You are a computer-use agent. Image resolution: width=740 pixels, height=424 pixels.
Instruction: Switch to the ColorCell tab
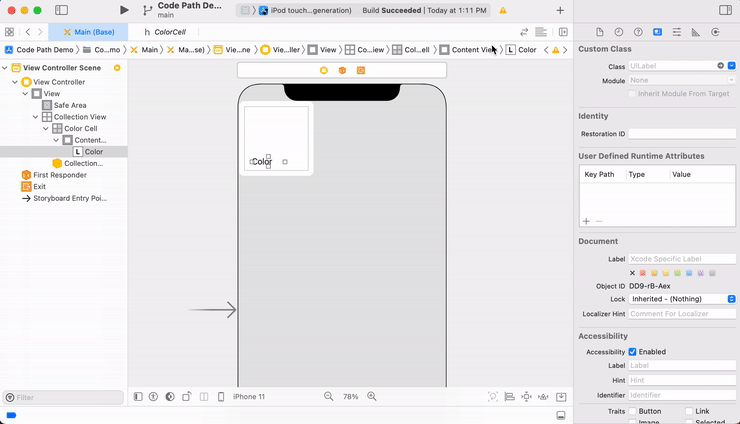pos(165,32)
